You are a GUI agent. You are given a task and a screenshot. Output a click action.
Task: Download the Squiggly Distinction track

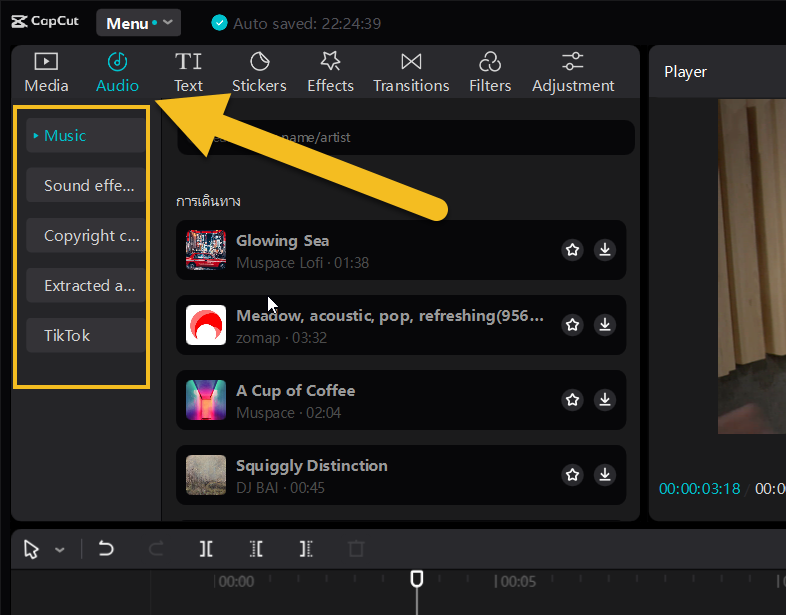point(605,475)
